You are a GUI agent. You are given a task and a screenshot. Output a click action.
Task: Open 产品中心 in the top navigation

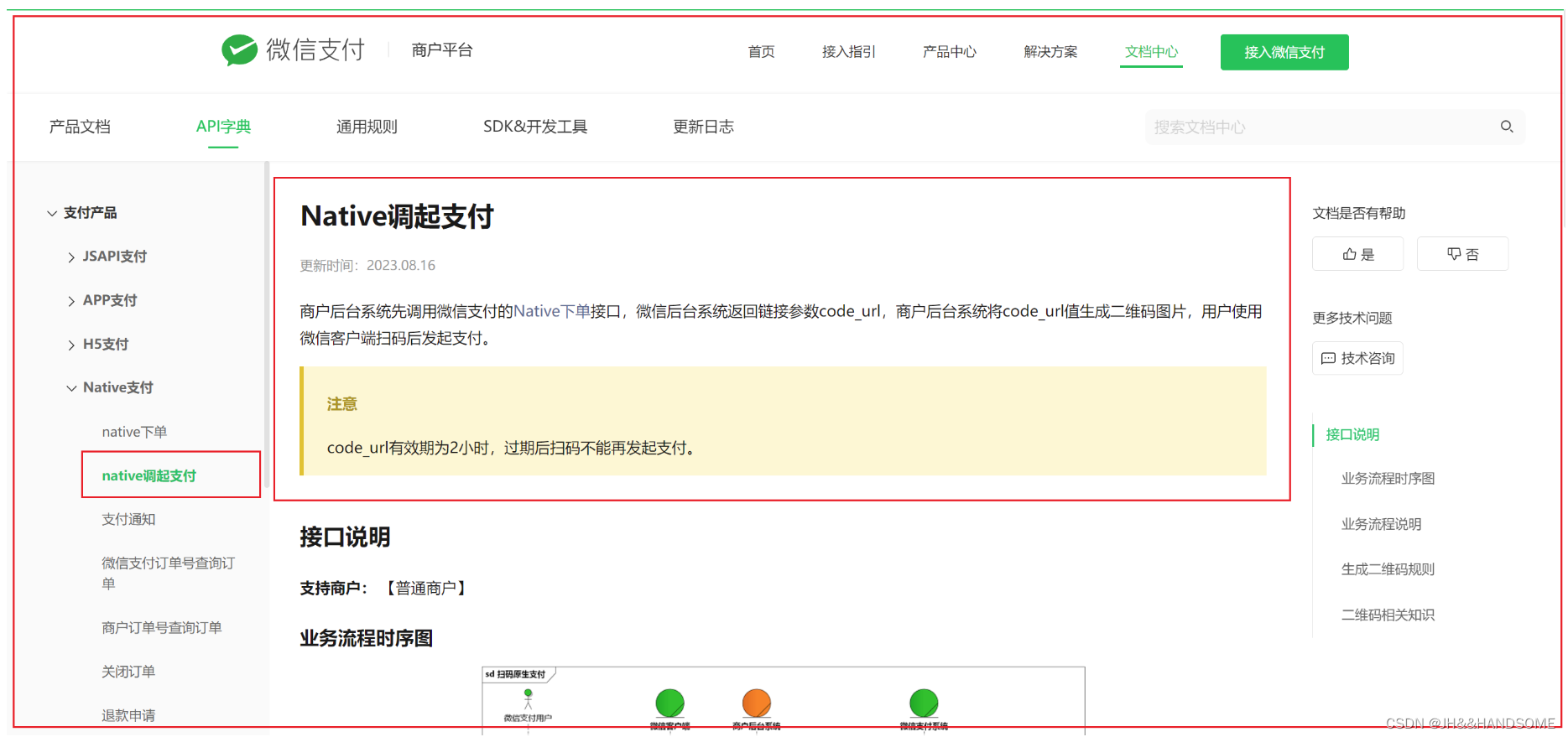tap(949, 52)
